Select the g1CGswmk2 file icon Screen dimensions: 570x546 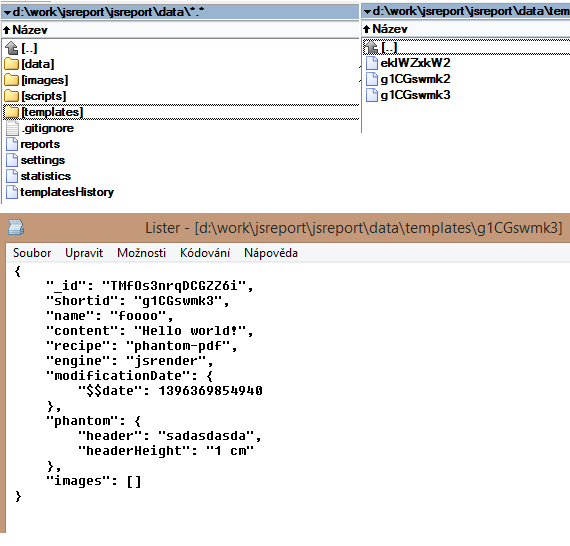coord(372,79)
